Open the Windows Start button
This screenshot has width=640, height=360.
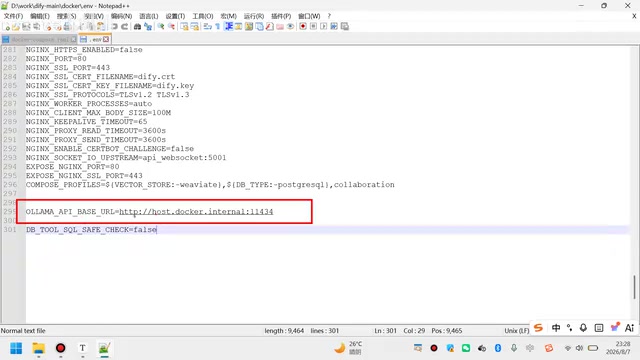(16, 348)
